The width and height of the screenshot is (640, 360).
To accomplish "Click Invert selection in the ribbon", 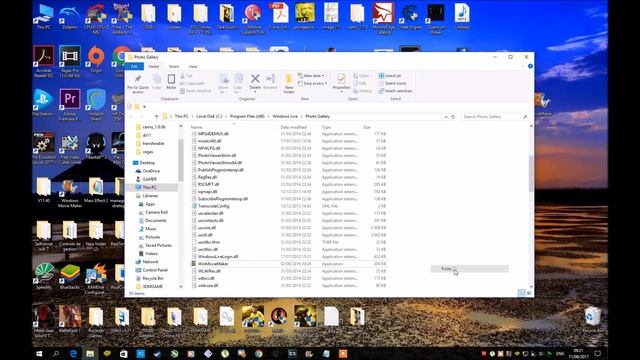I will point(396,91).
